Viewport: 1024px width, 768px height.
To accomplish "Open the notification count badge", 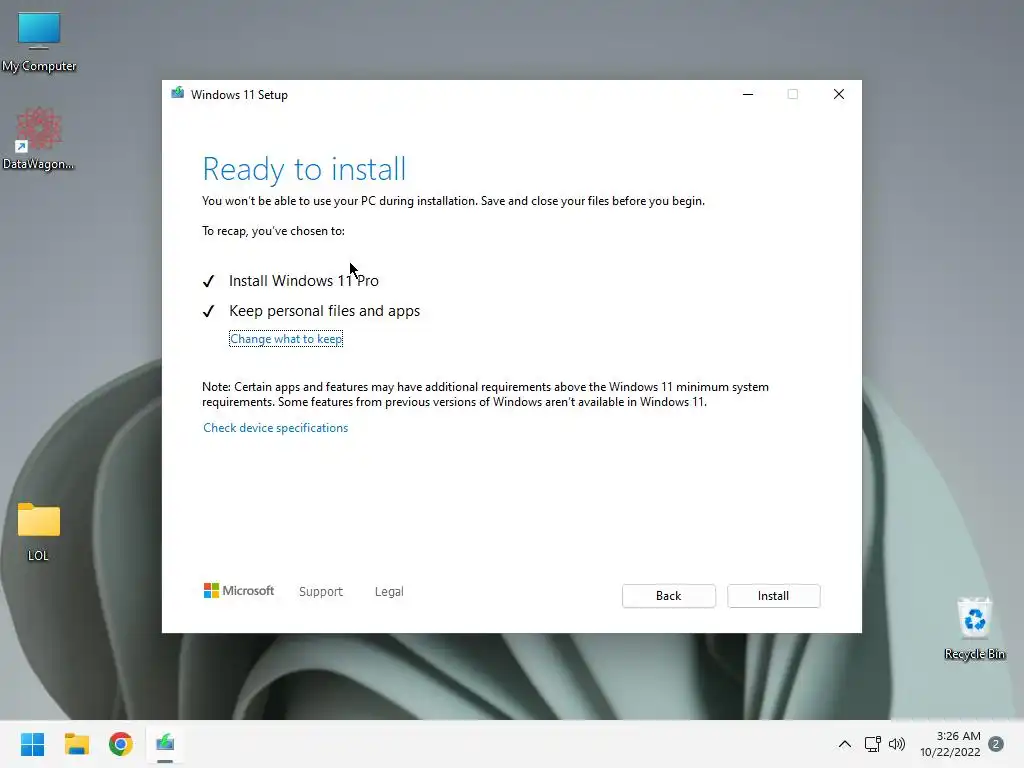I will (996, 744).
